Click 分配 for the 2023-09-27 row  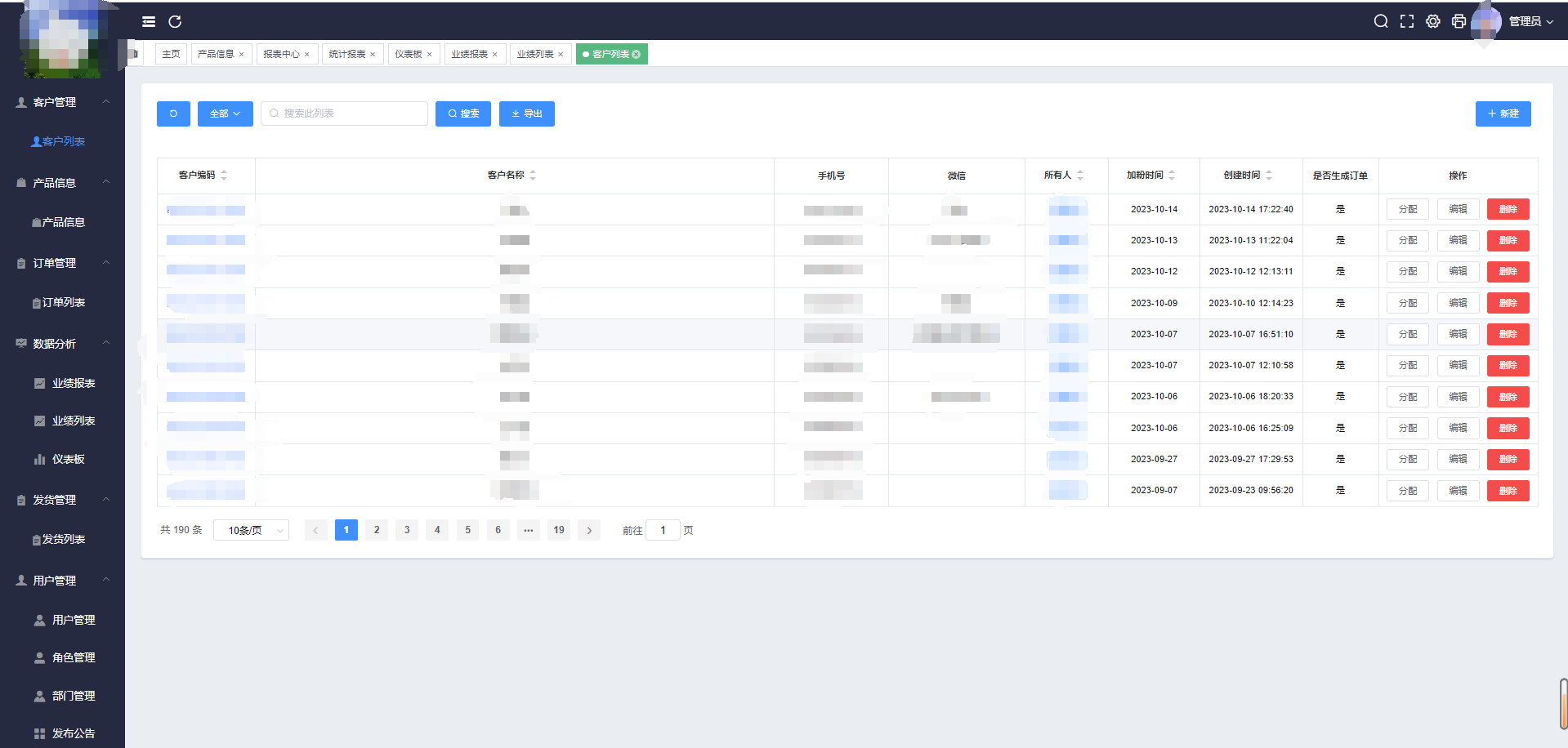1408,459
